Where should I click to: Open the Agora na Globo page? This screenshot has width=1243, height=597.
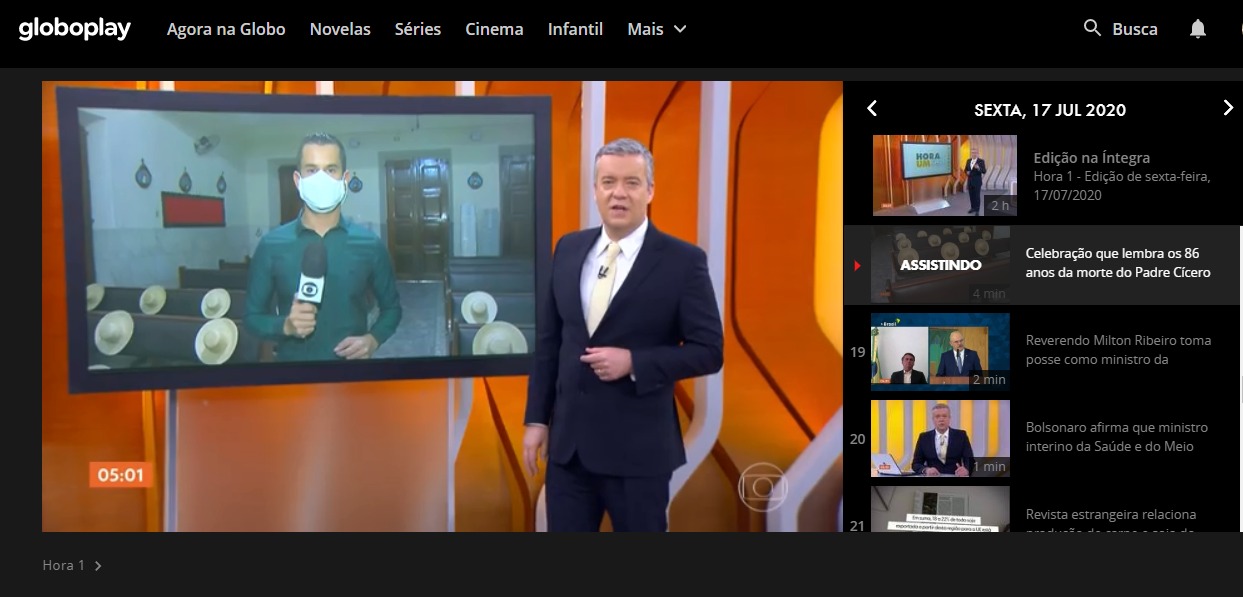pos(226,29)
